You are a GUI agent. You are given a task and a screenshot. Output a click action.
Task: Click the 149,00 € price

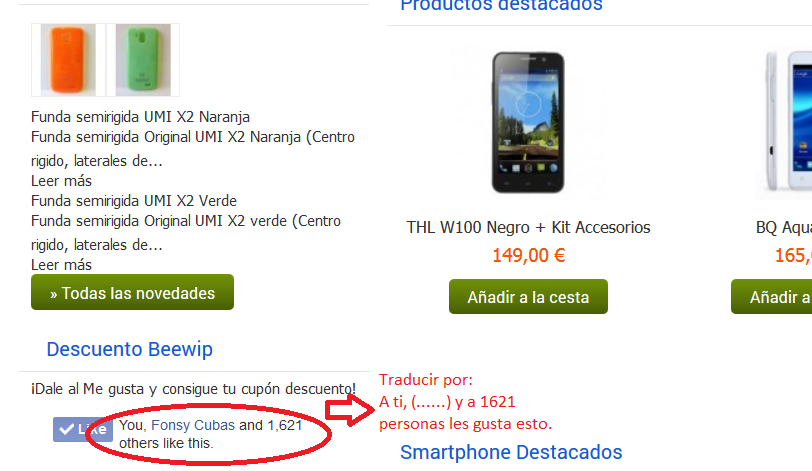click(528, 255)
